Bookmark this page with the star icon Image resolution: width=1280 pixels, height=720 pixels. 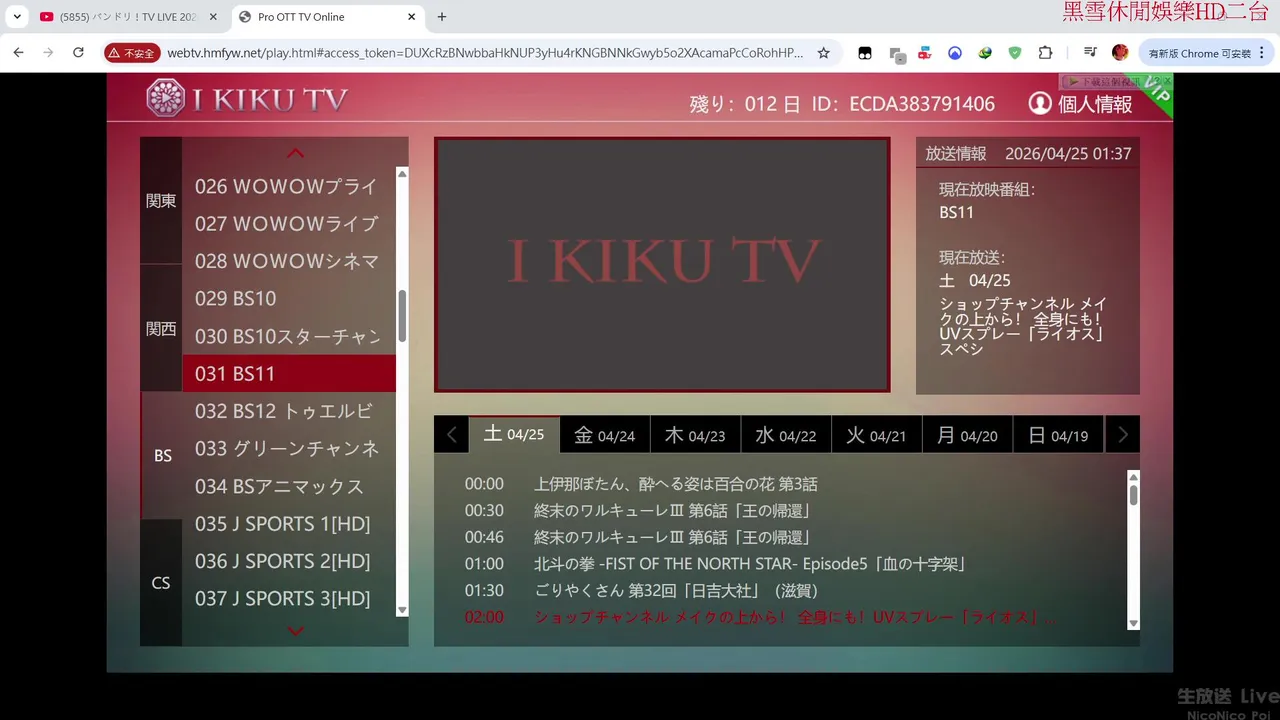point(824,53)
